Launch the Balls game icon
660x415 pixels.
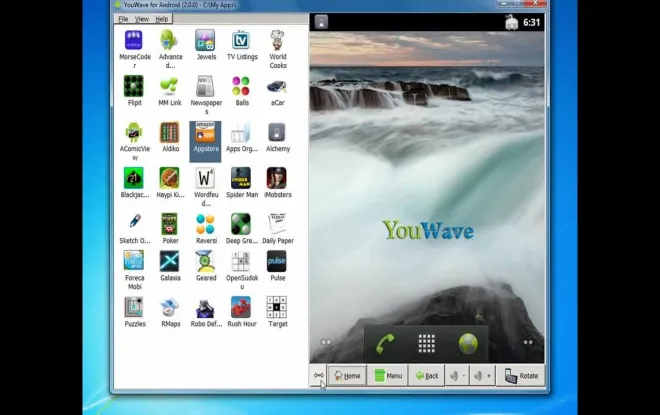click(241, 86)
